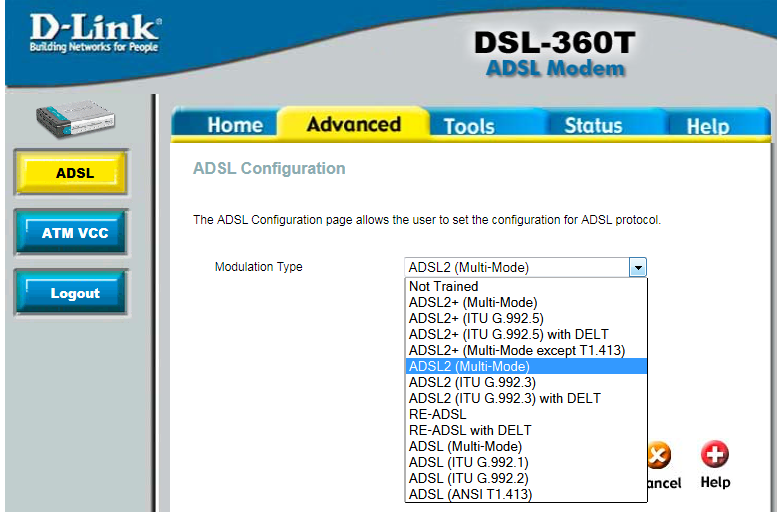Choose ADSL2 (ITU G.992.3) with DELT
The image size is (777, 512).
point(526,398)
